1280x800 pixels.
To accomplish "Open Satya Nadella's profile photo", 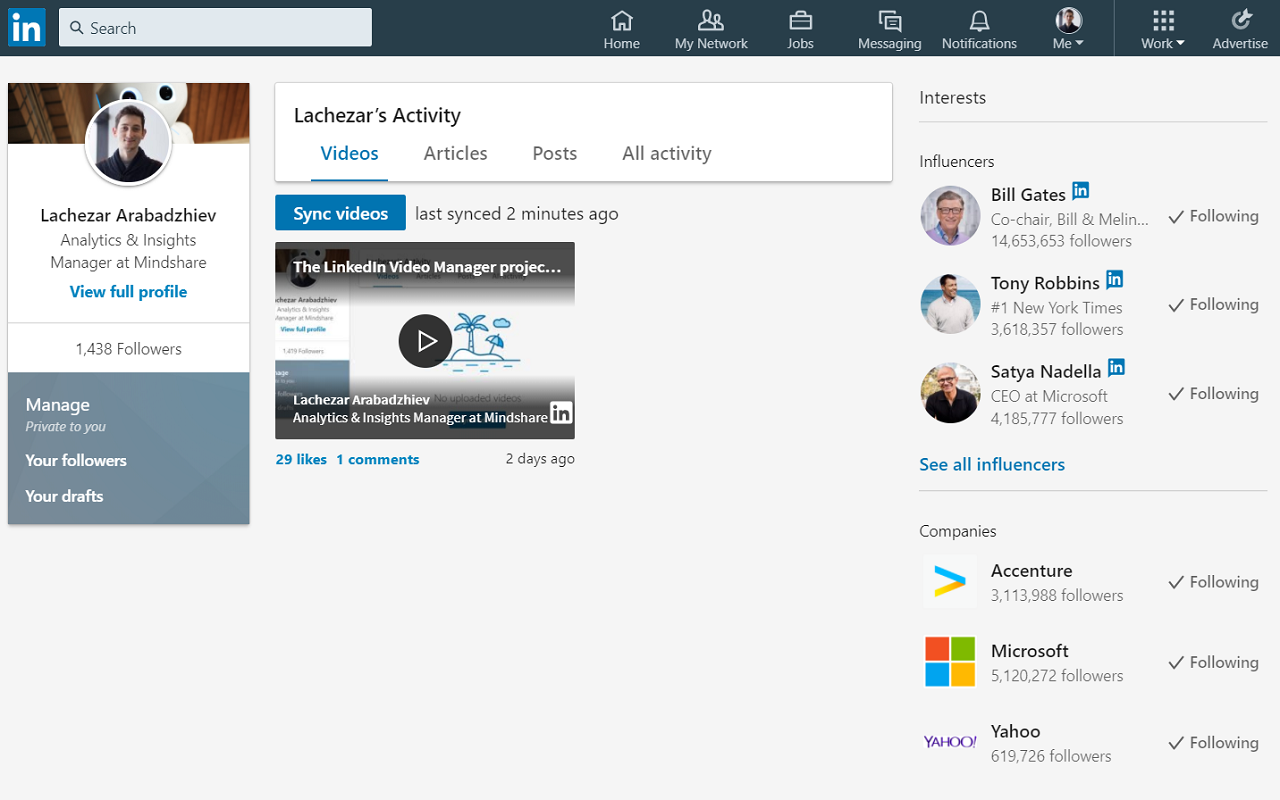I will [950, 393].
